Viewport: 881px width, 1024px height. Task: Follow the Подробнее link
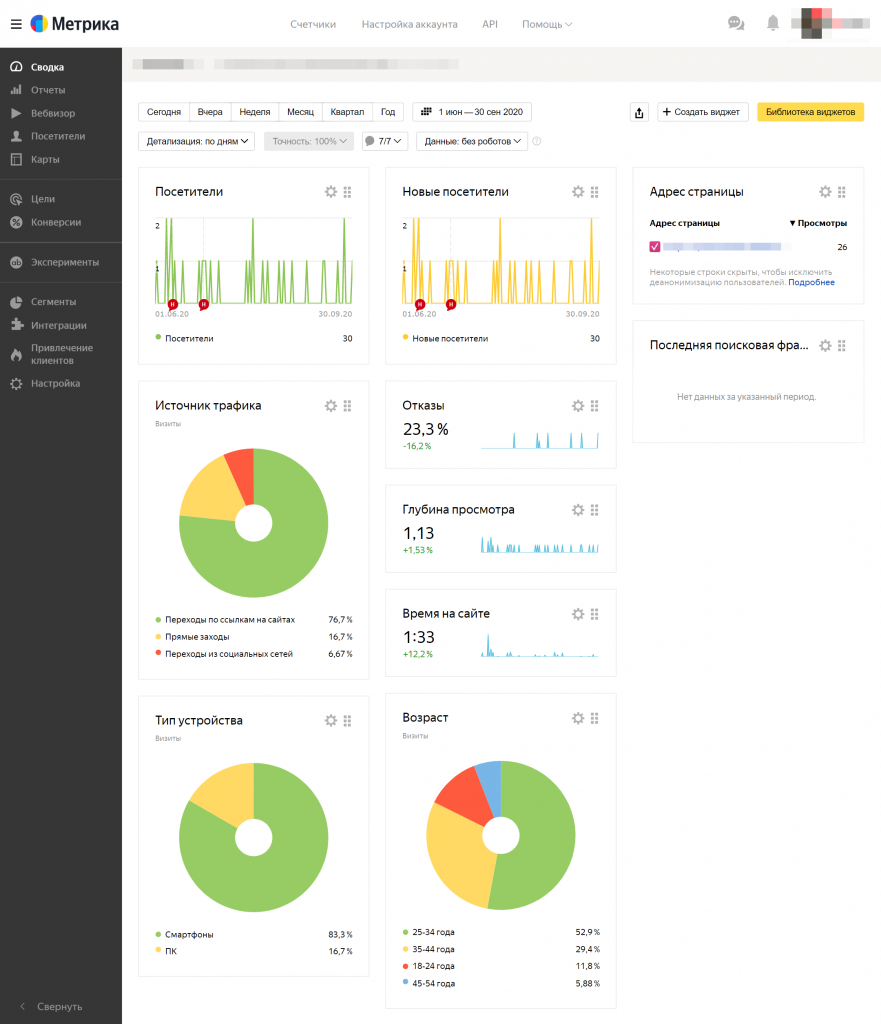pos(811,282)
